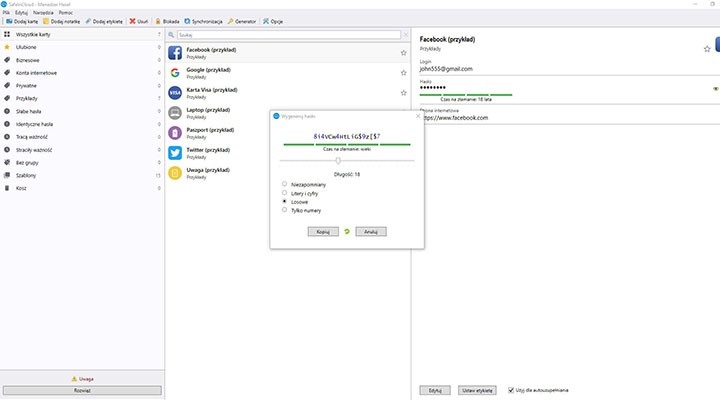Select the Niezapomniany radio option

point(285,184)
